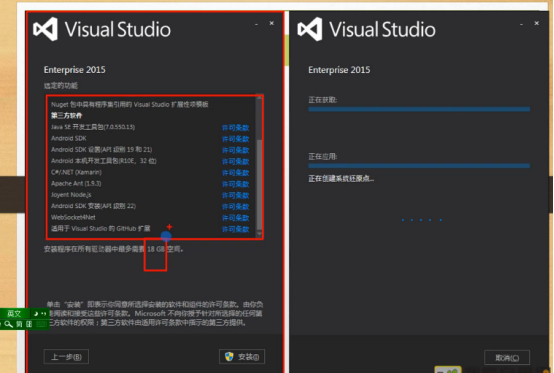
Task: Open license terms for Java SE 开发工具包
Action: click(235, 128)
